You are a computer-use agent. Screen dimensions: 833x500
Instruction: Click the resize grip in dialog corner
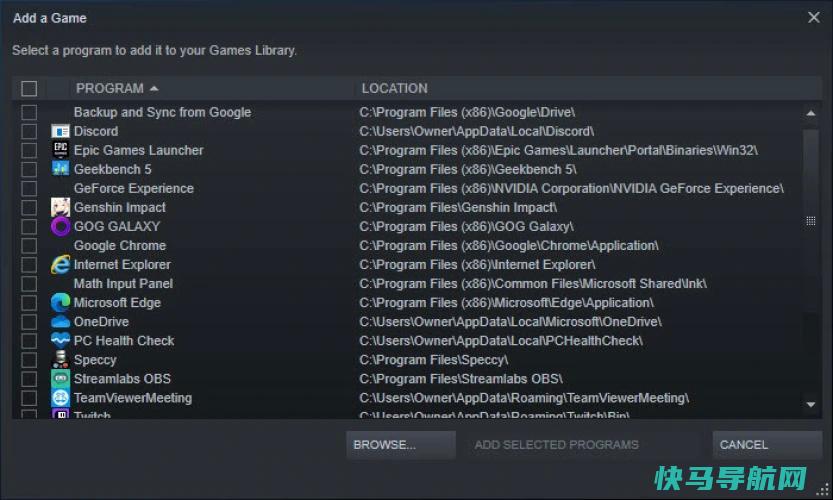click(x=824, y=491)
